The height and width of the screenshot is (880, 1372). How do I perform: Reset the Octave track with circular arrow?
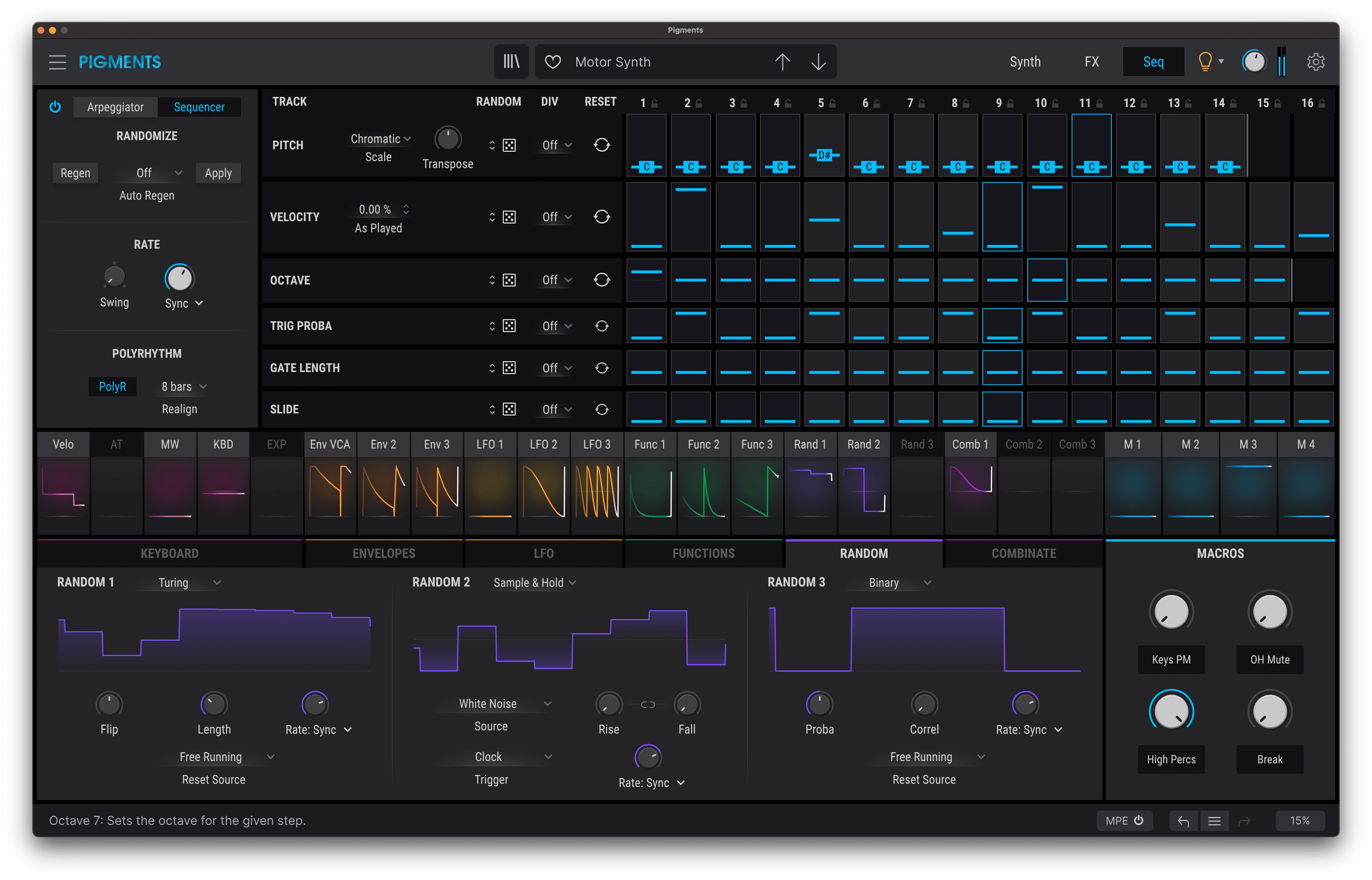[x=601, y=280]
